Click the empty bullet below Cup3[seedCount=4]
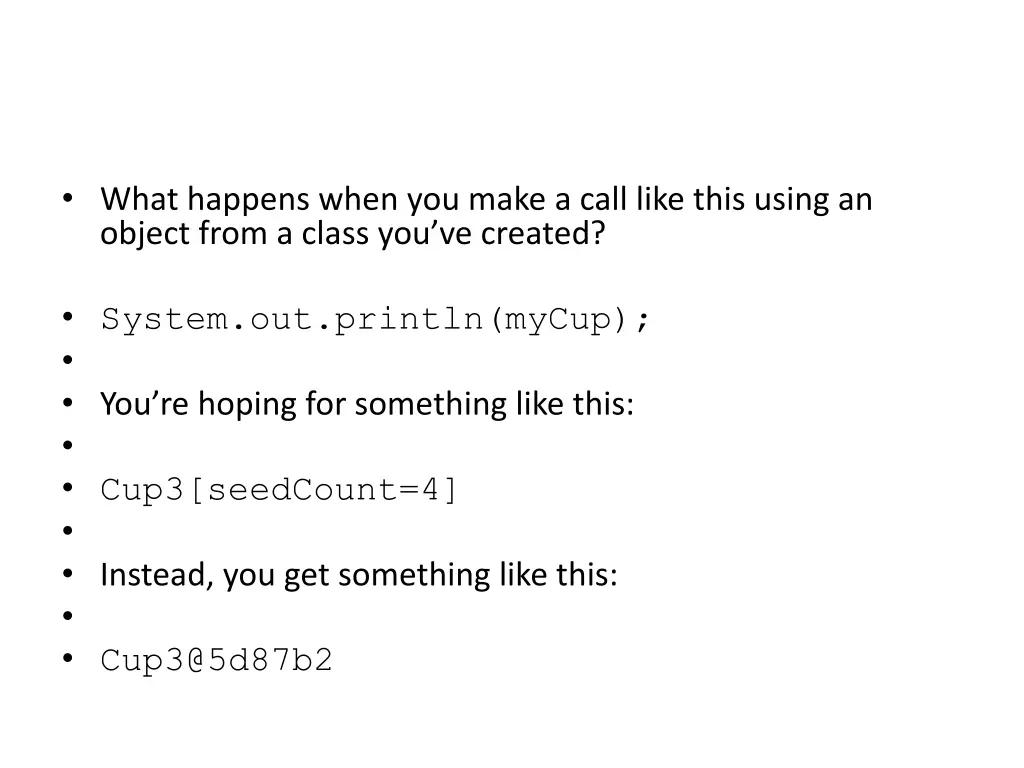Screen dimensions: 1024x768 pyautogui.click(x=68, y=530)
